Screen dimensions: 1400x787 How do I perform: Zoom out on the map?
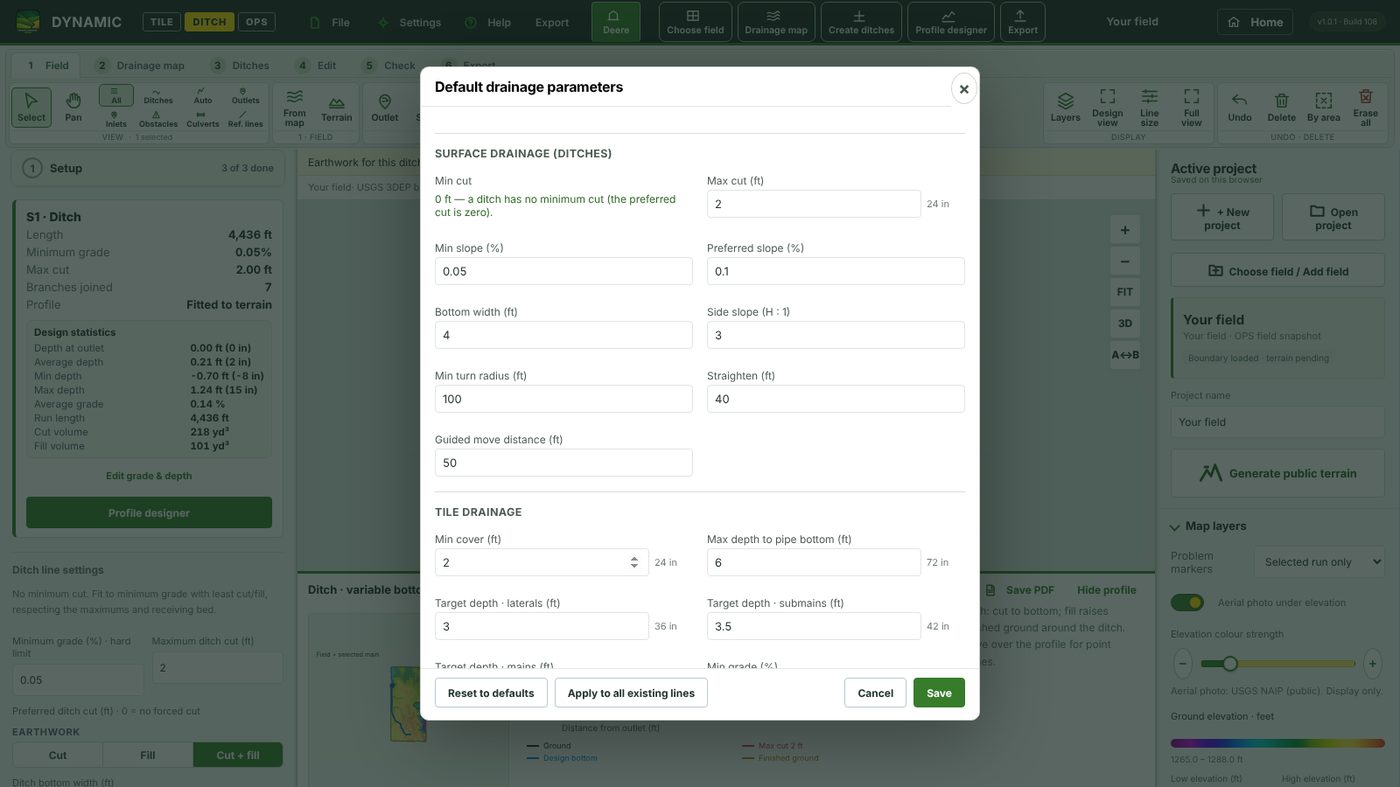click(1125, 261)
